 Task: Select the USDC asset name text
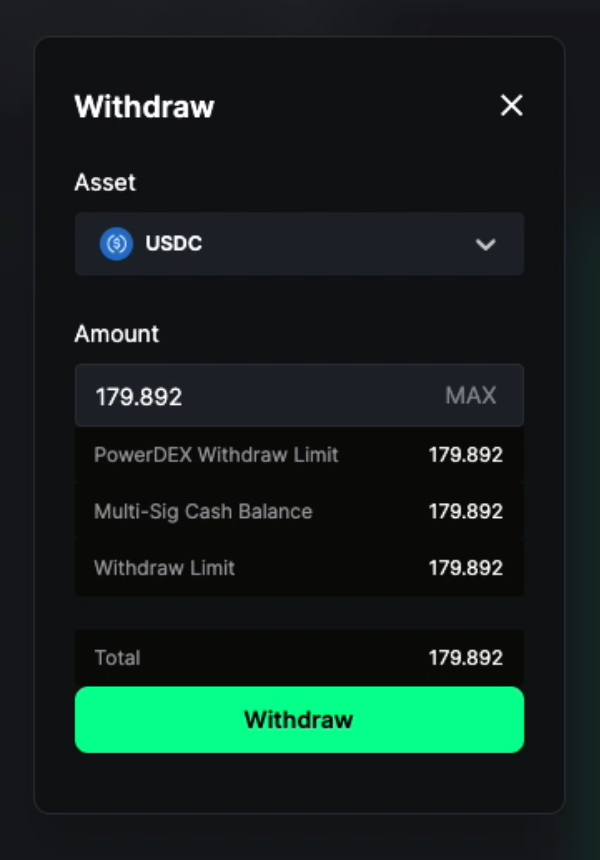174,243
